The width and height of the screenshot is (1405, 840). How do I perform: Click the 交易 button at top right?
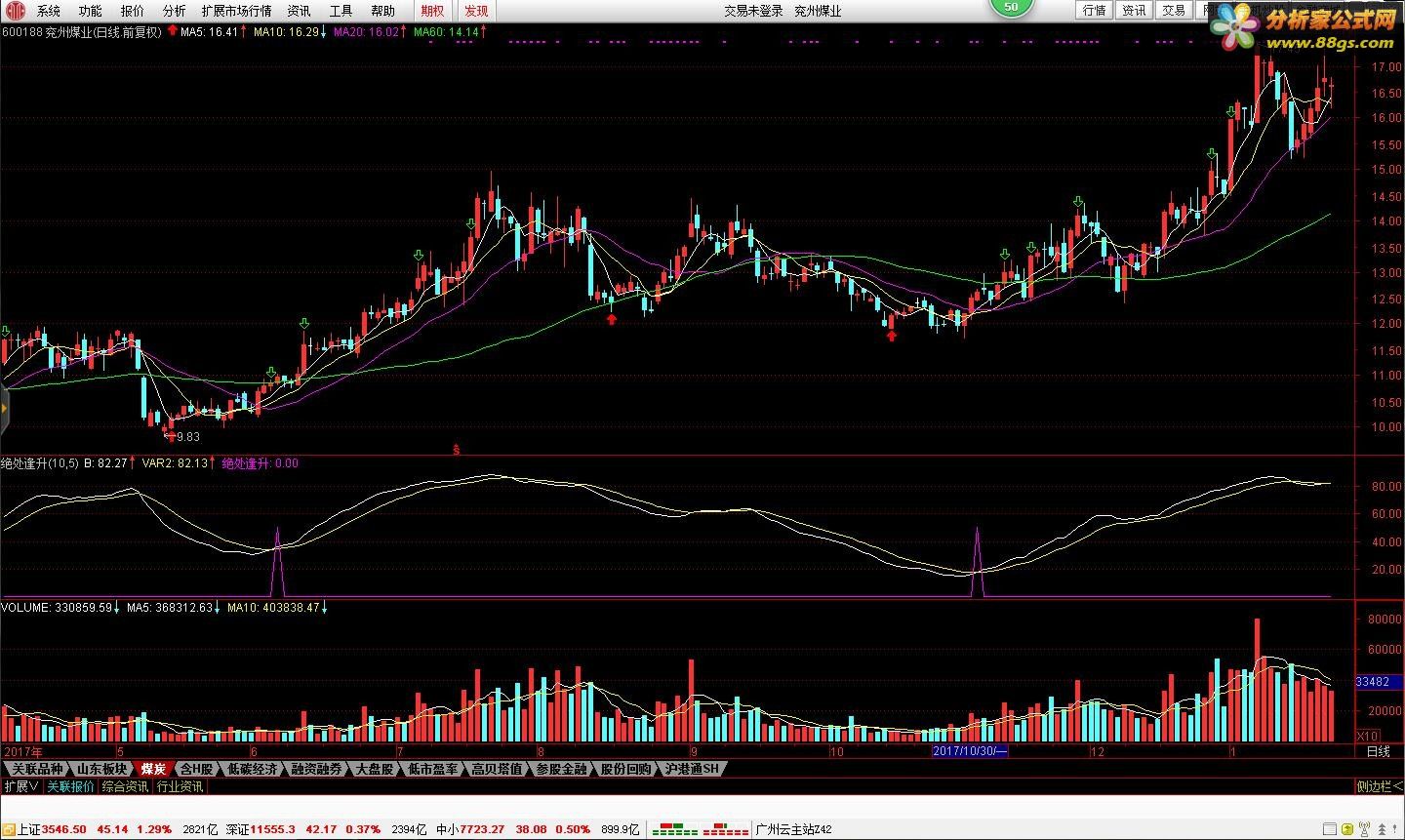click(1174, 10)
